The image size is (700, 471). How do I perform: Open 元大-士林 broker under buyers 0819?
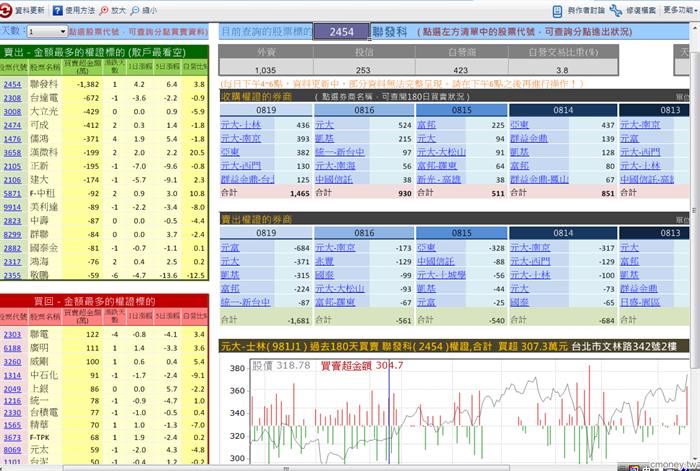(241, 125)
